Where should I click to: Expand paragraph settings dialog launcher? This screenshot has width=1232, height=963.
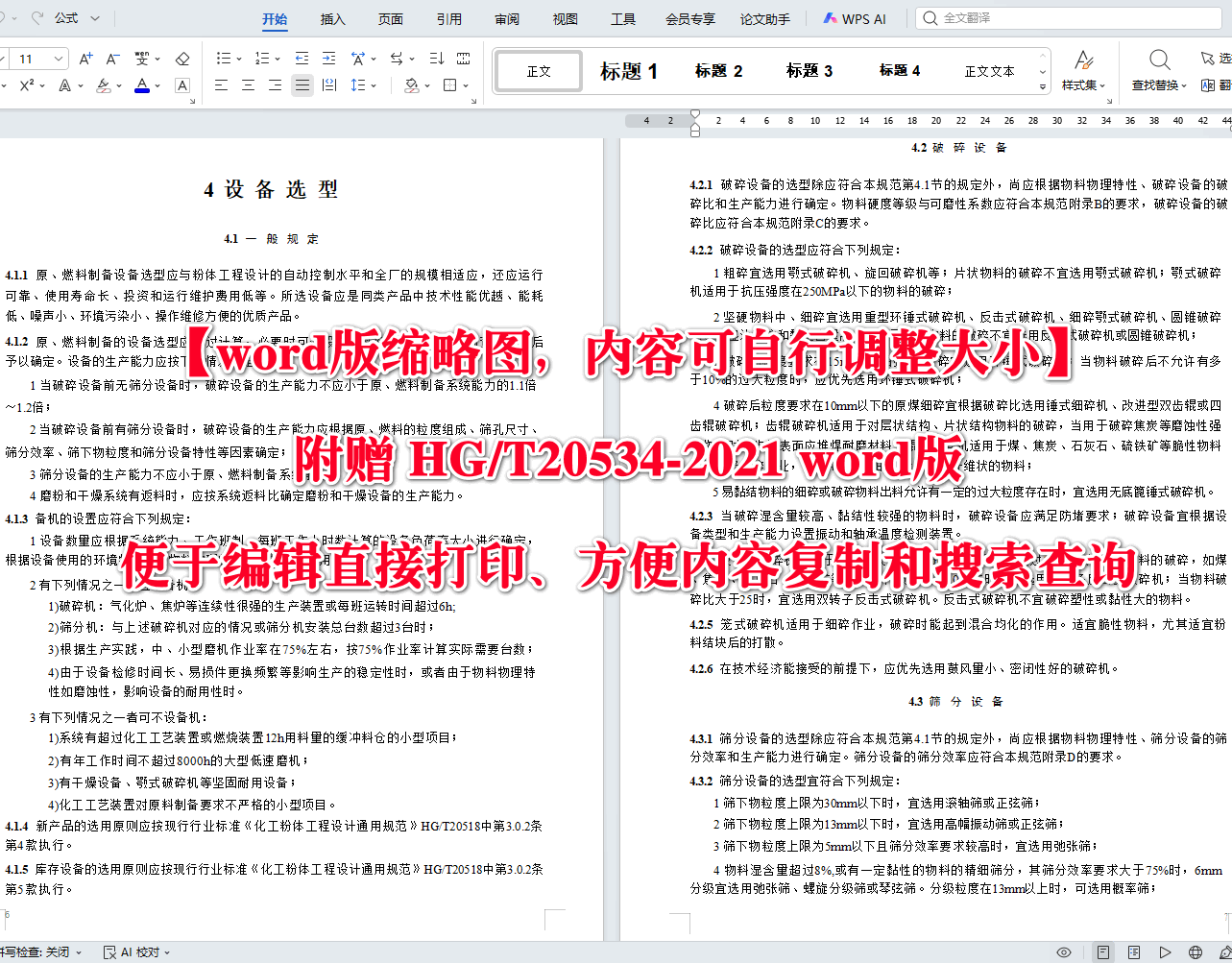[472, 100]
